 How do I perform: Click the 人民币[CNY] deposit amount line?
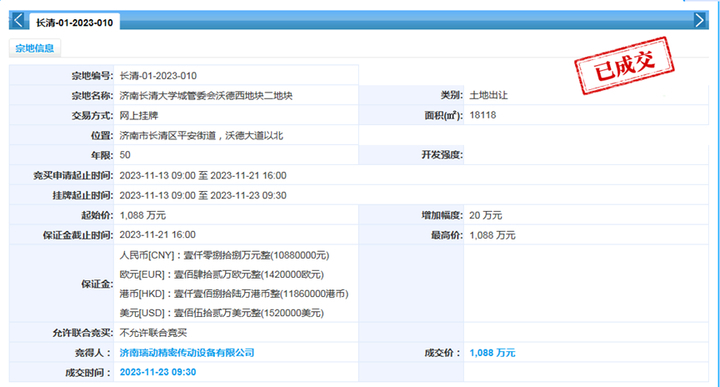click(x=225, y=255)
